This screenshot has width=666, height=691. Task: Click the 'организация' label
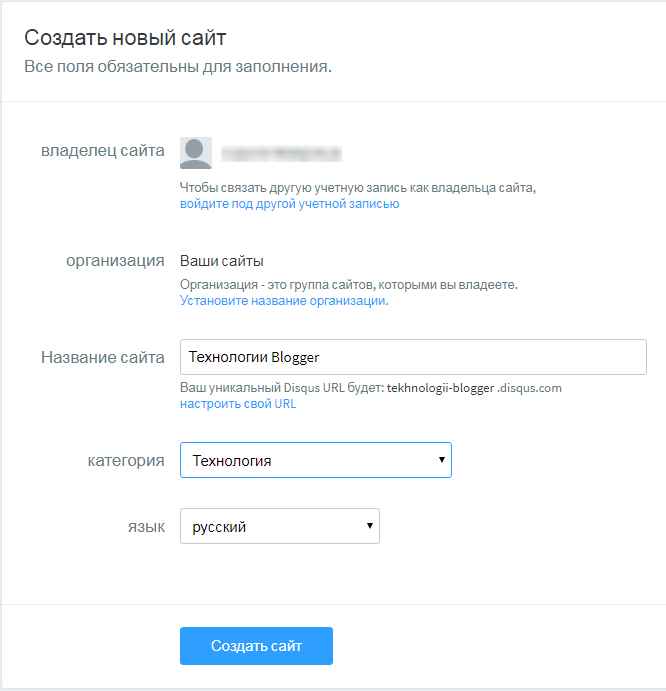115,261
